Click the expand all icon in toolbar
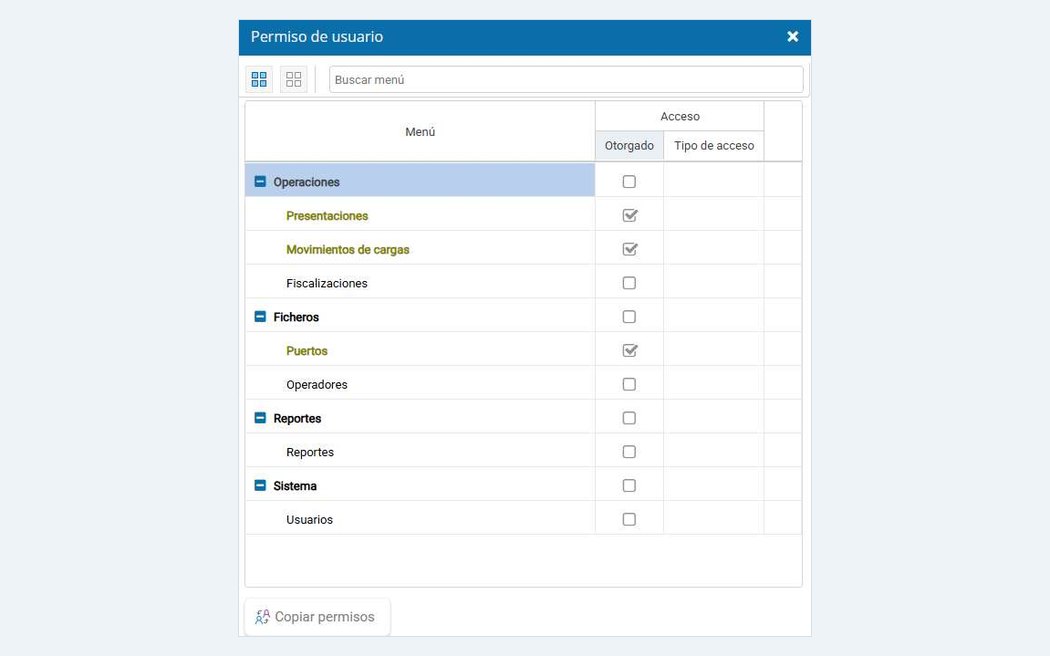Image resolution: width=1050 pixels, height=656 pixels. (x=259, y=80)
